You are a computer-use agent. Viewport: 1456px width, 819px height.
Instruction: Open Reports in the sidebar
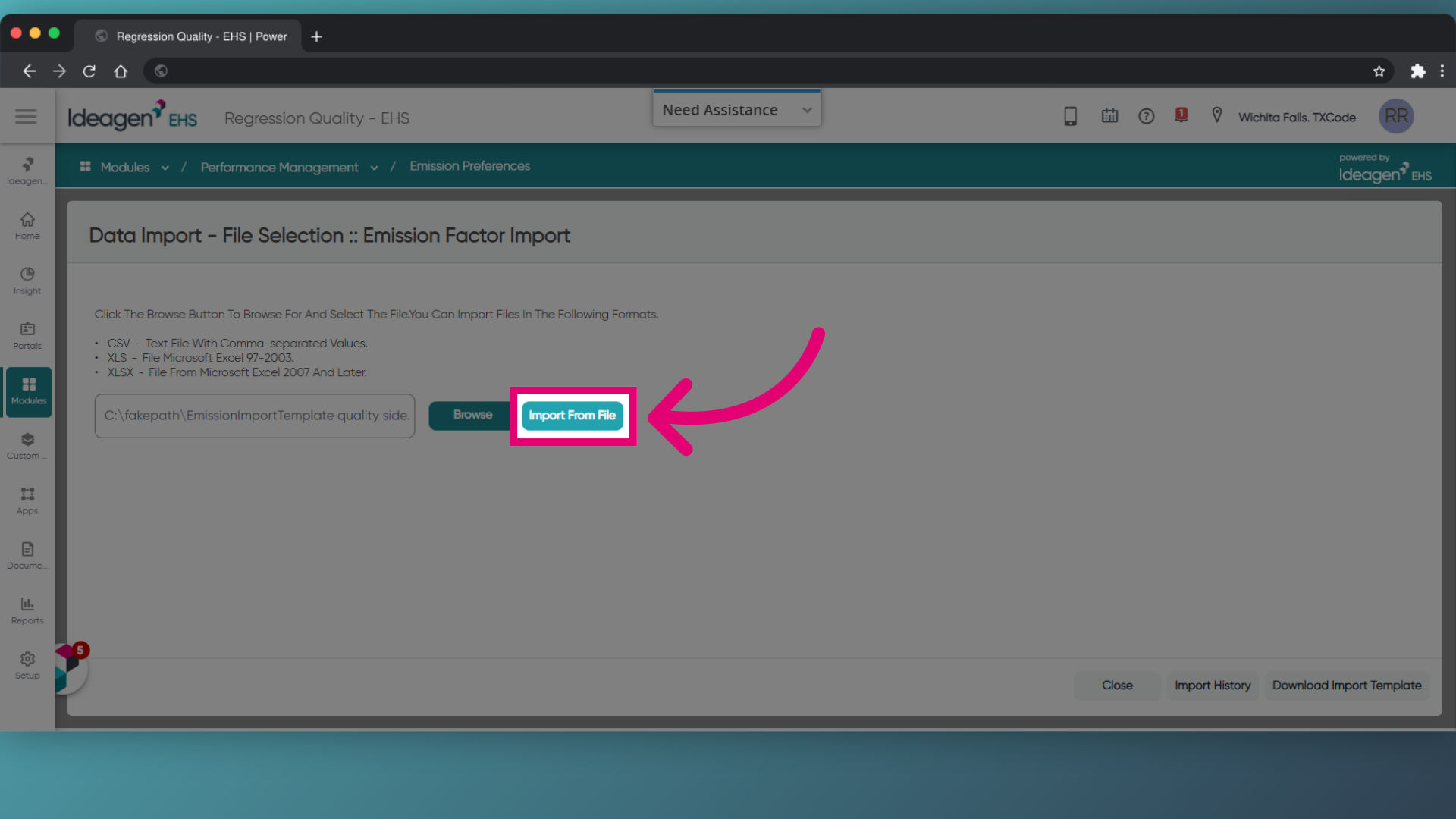(27, 610)
